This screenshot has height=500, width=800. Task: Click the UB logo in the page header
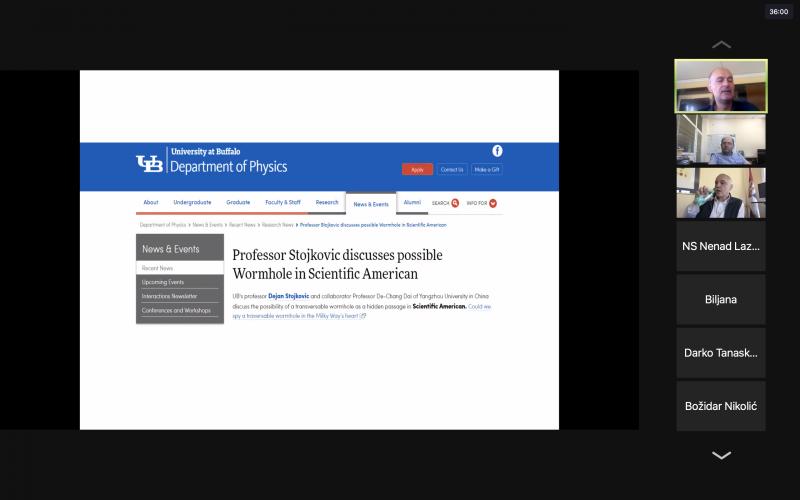click(x=149, y=163)
